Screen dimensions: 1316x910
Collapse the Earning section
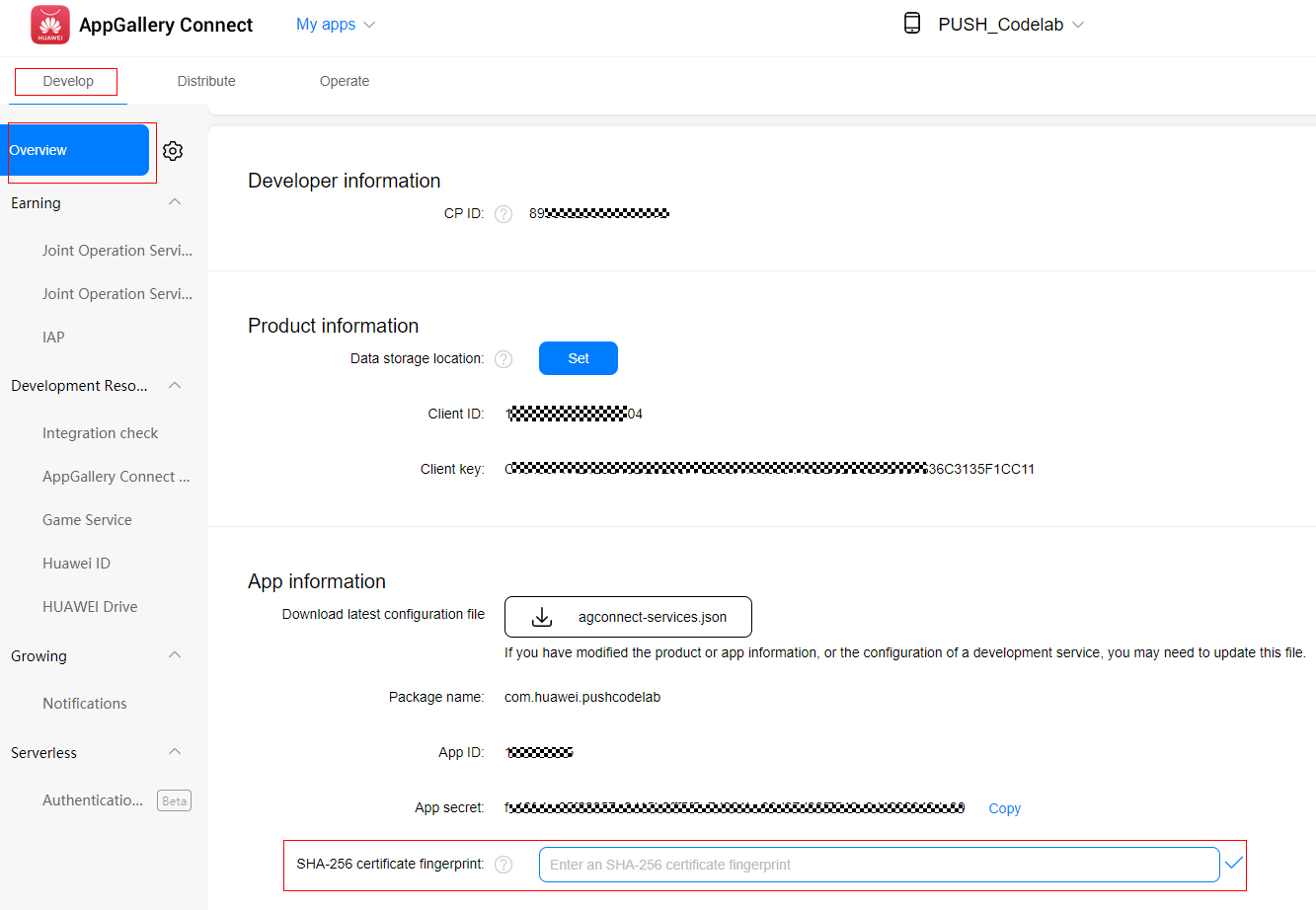pyautogui.click(x=175, y=202)
